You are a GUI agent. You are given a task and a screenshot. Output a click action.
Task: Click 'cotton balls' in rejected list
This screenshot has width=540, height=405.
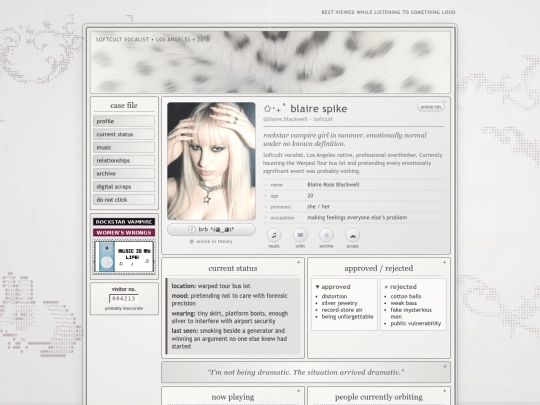[x=406, y=296]
